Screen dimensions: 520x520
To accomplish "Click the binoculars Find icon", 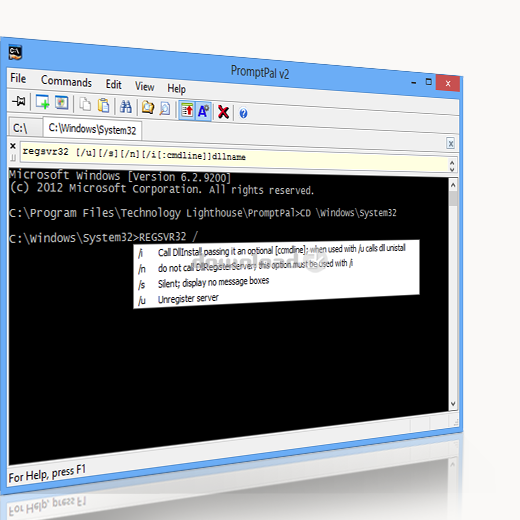I will pos(126,107).
